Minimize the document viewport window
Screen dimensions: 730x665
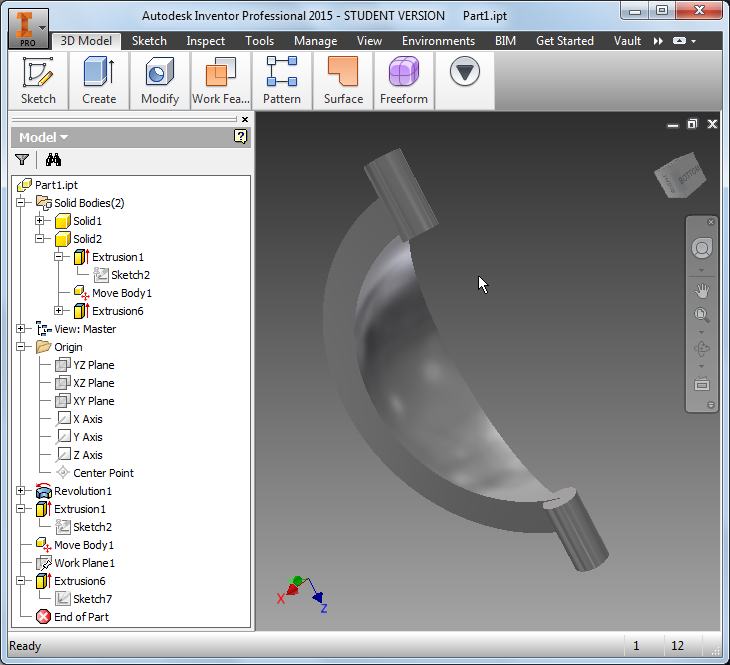click(x=673, y=124)
